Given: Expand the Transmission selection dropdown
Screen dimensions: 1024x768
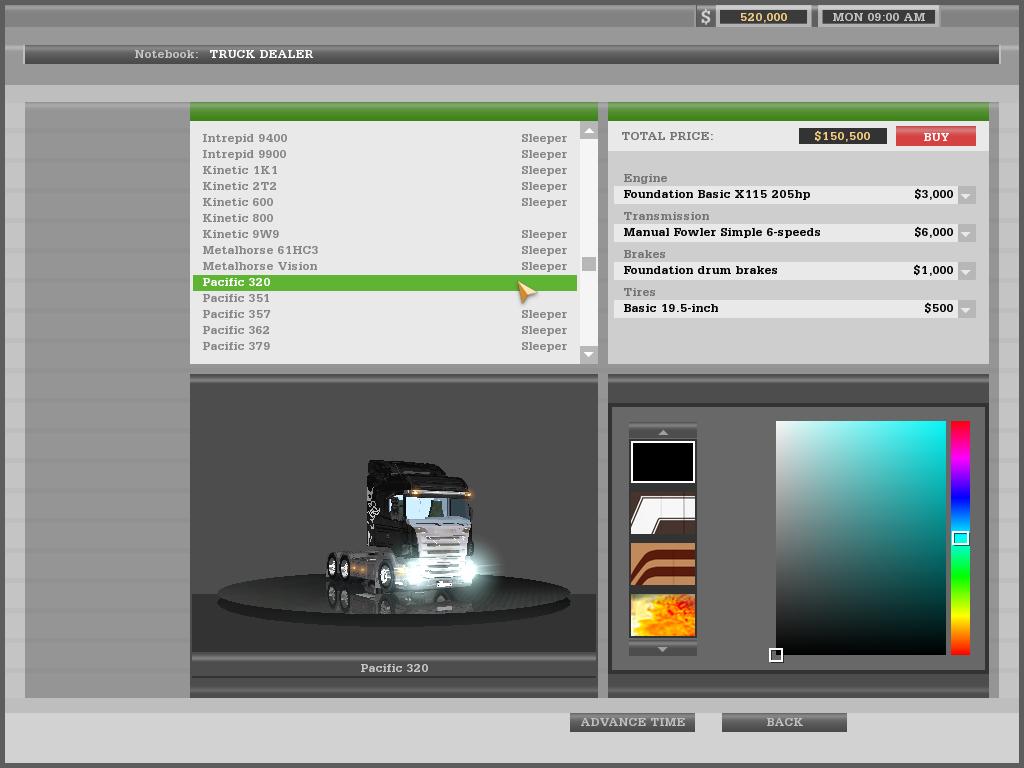Looking at the screenshot, I should coord(966,233).
